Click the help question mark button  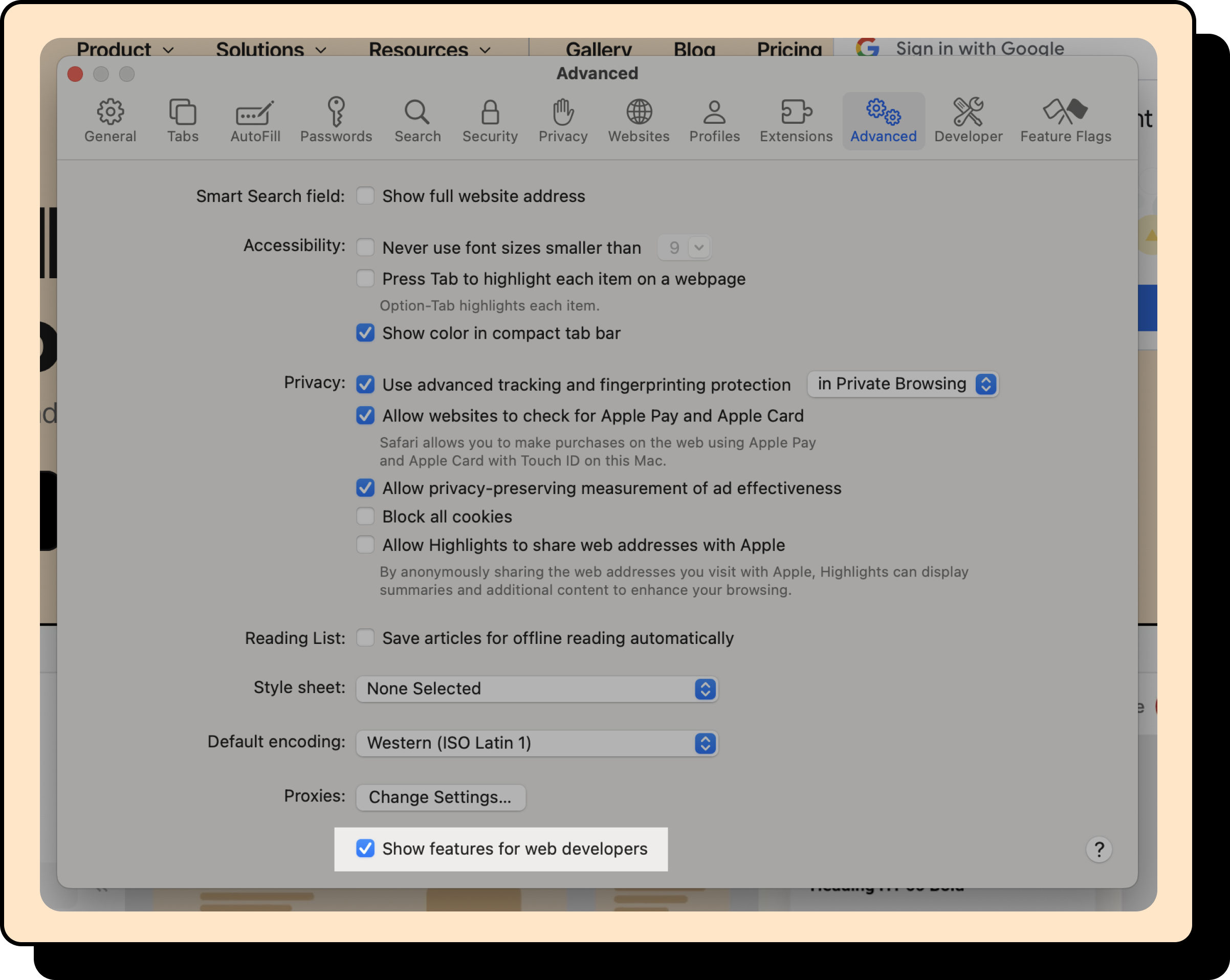(x=1098, y=850)
